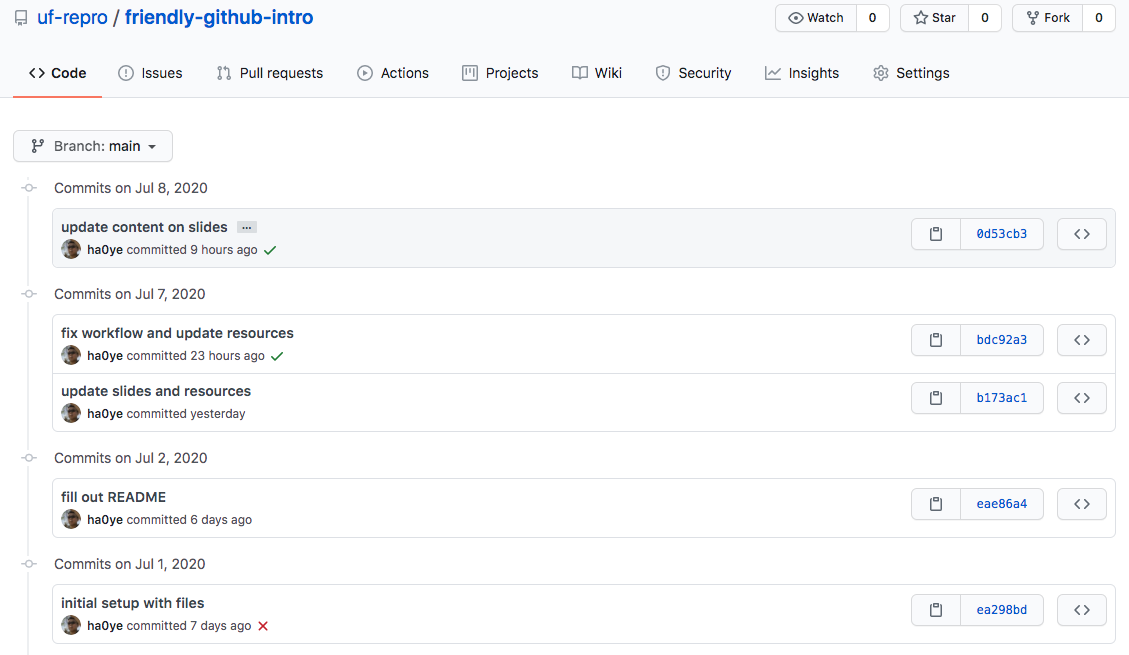The image size is (1129, 655).
Task: Open red X failed status for initial setup commit
Action: click(264, 626)
